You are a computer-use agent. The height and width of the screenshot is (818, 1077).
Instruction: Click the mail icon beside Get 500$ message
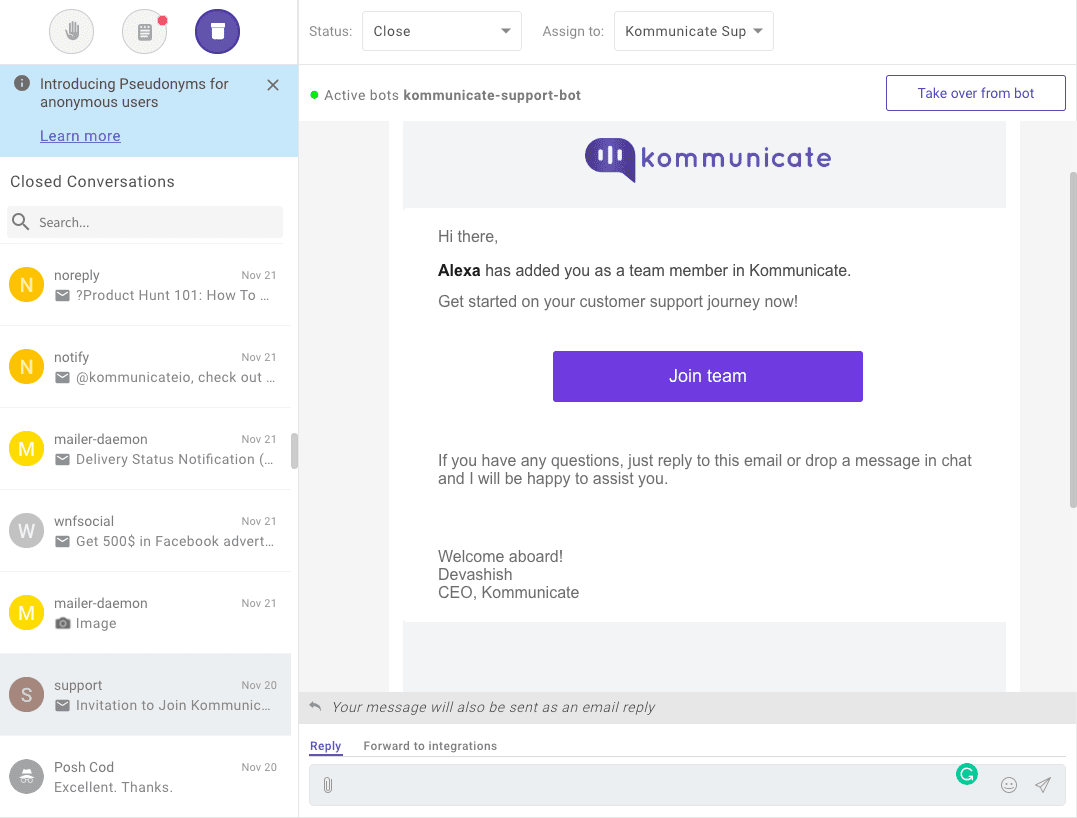(63, 541)
